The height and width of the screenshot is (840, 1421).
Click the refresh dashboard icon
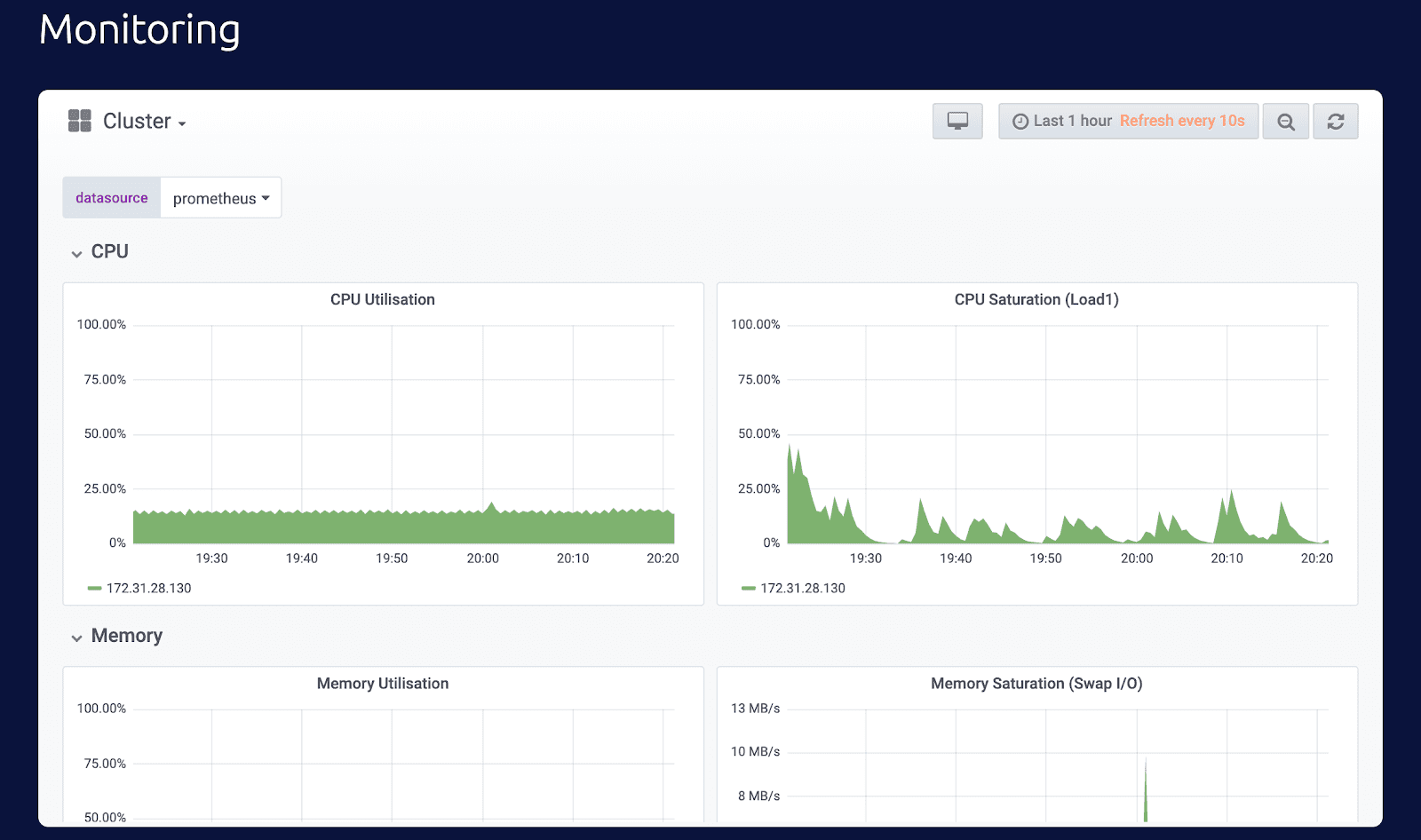(x=1335, y=121)
